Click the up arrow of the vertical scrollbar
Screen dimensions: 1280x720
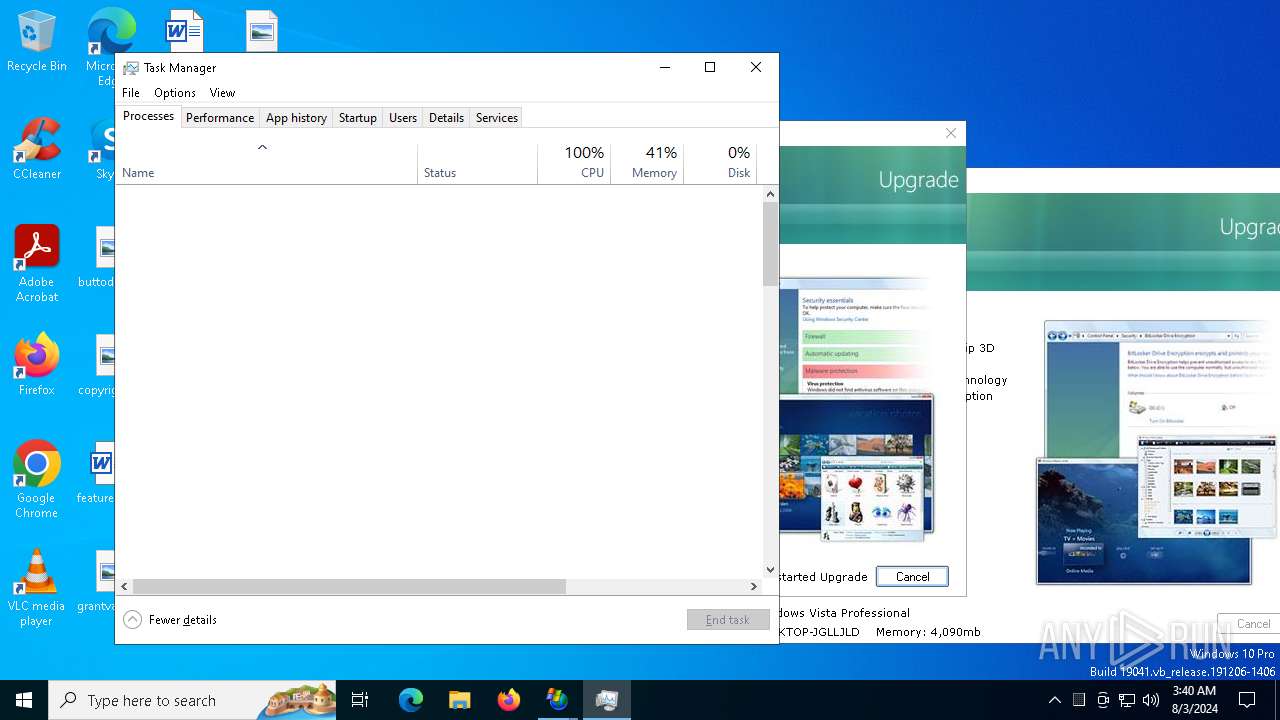(770, 194)
